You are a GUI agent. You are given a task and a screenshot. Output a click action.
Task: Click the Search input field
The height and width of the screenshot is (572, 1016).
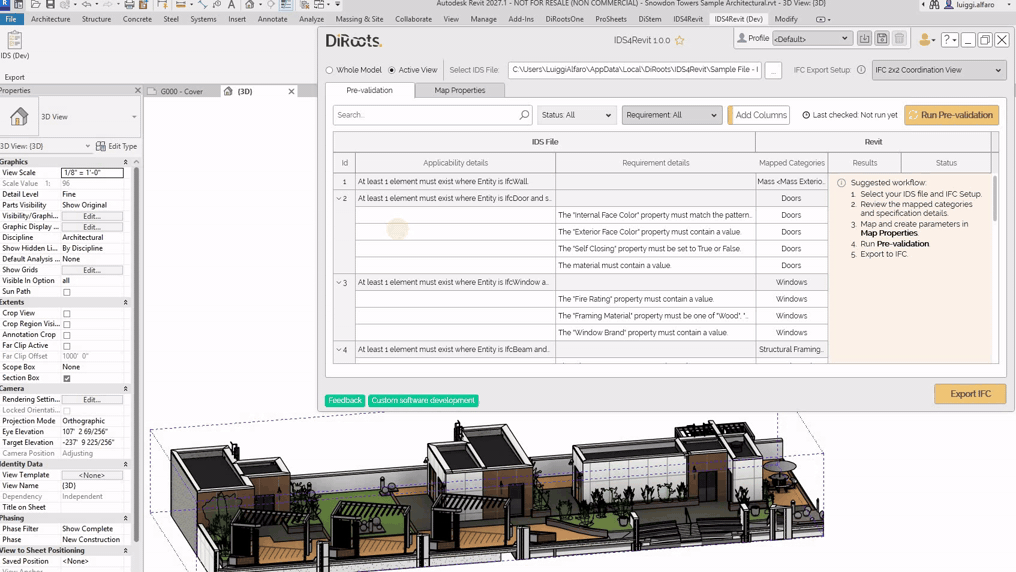point(432,115)
